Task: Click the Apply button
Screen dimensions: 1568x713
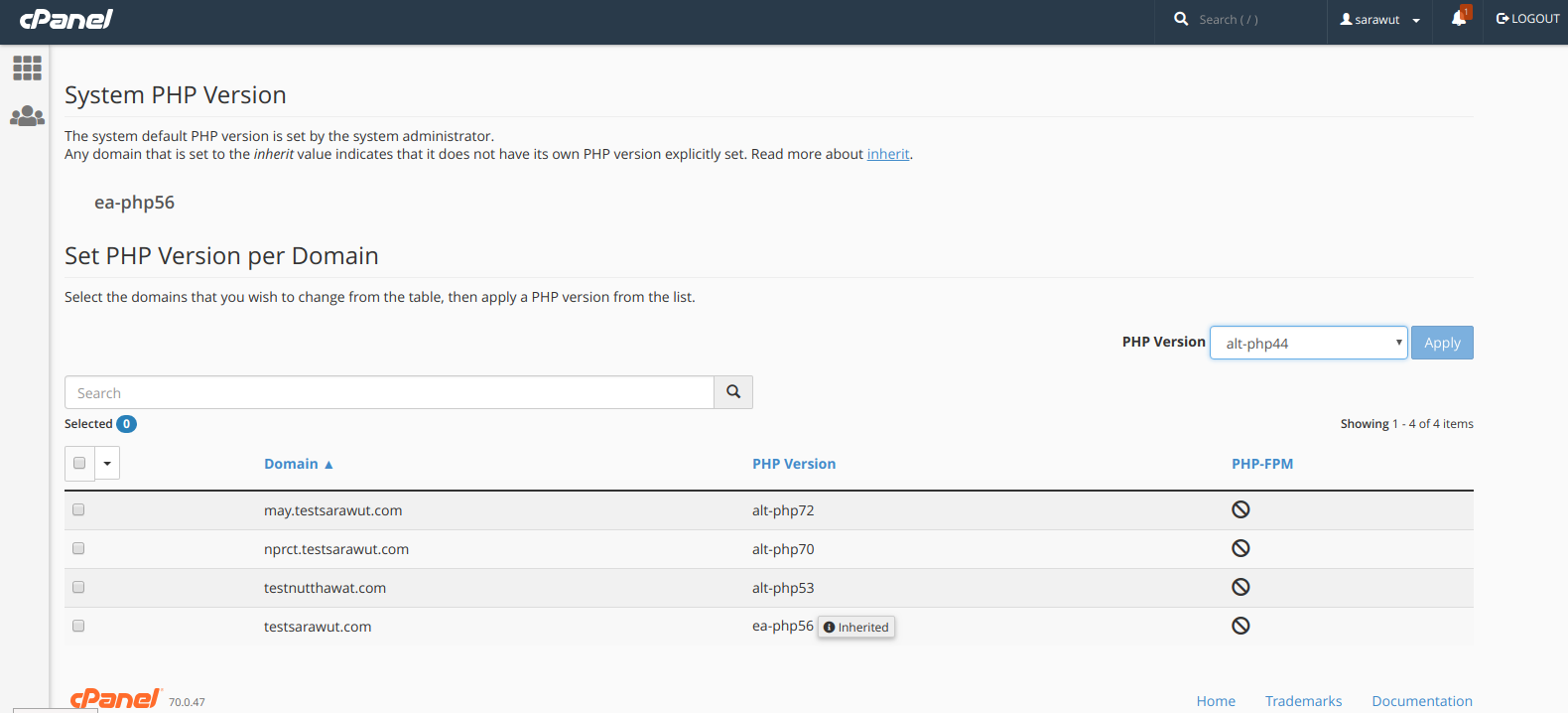Action: coord(1442,343)
